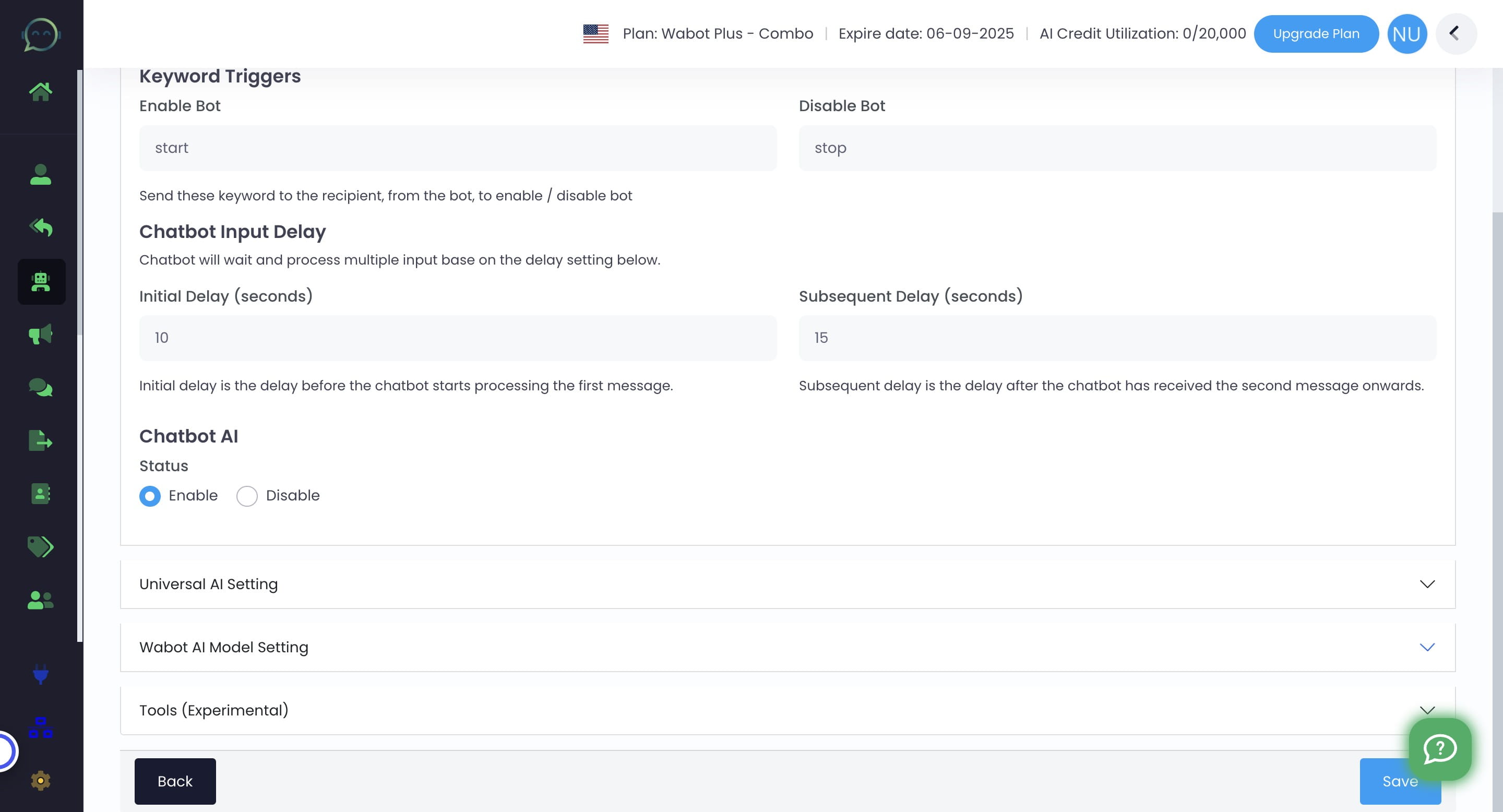
Task: Disable the Chatbot AI status
Action: coord(247,496)
